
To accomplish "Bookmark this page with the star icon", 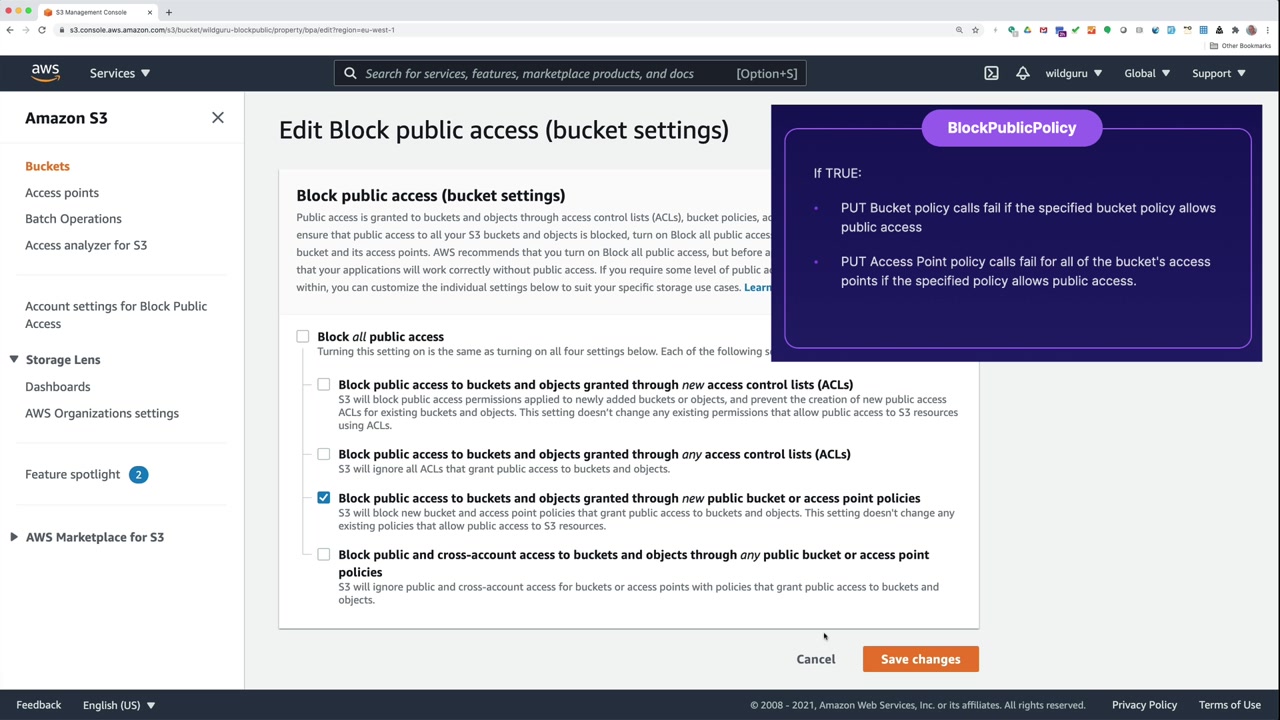I will (x=975, y=30).
